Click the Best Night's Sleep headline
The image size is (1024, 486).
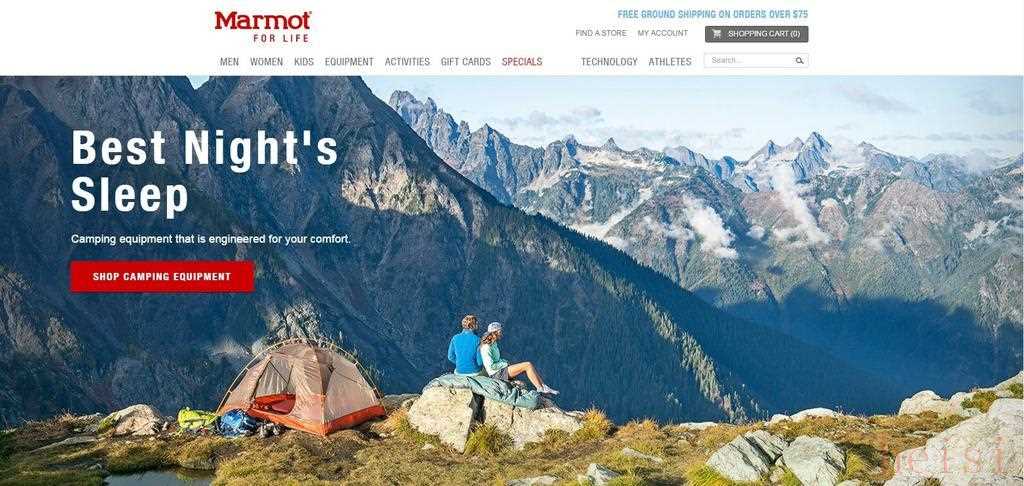point(204,172)
